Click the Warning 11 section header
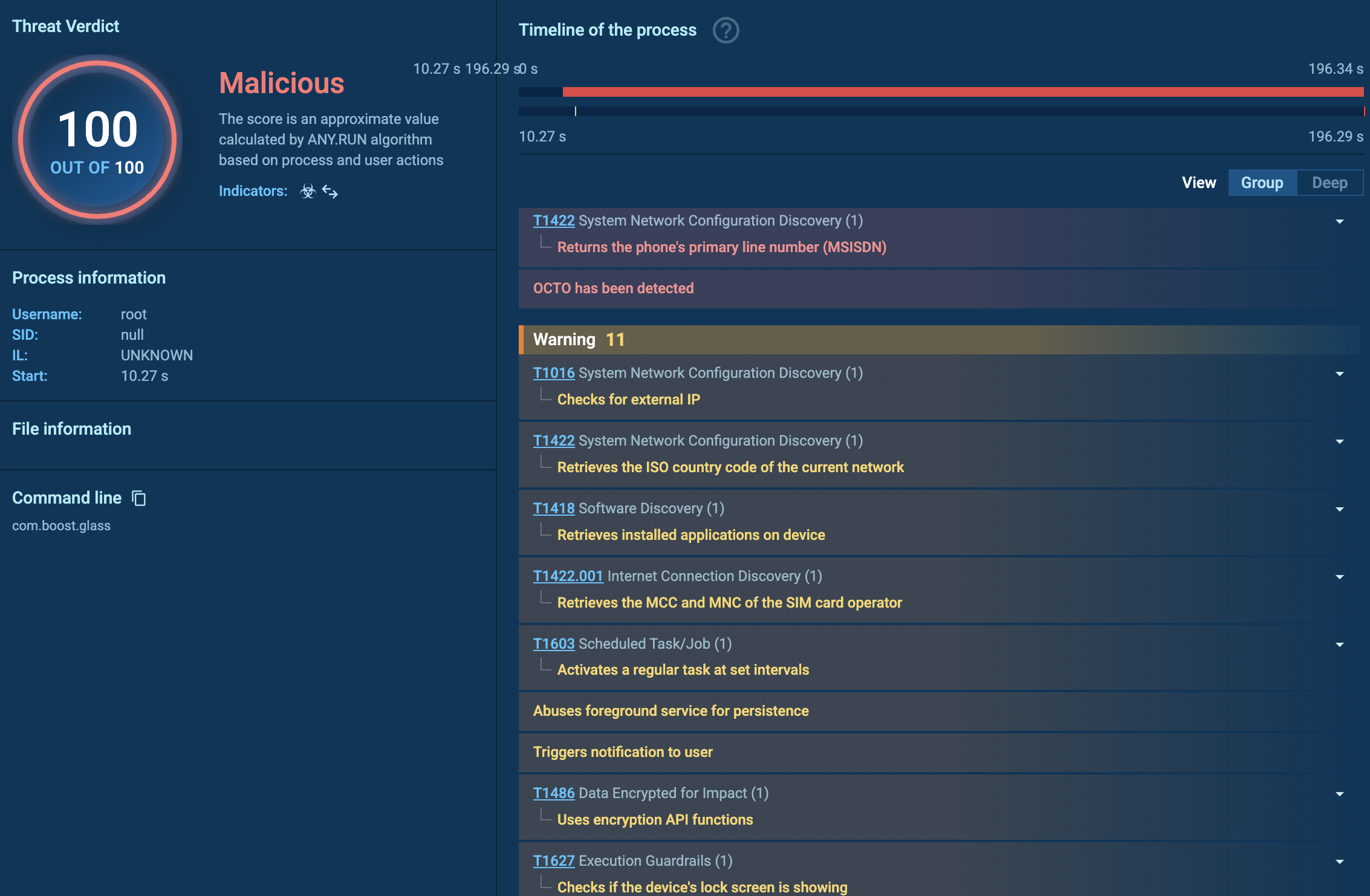This screenshot has height=896, width=1370. (x=940, y=340)
